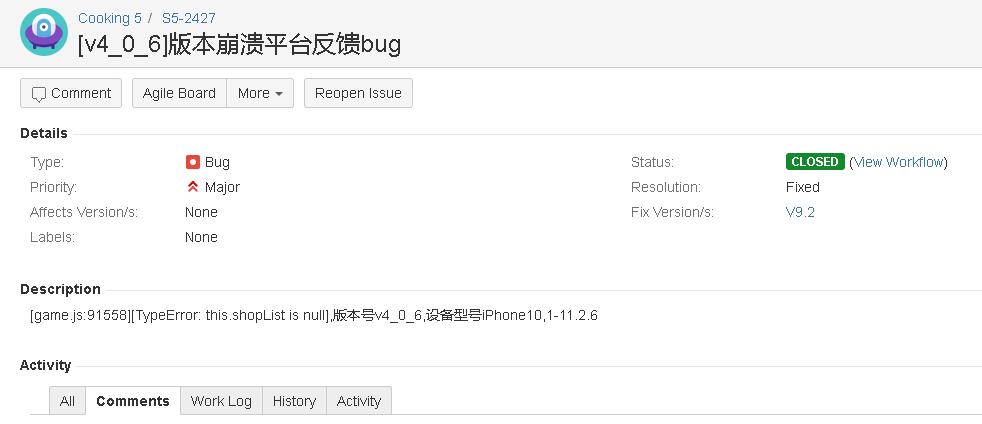Switch to the All activity tab

[67, 401]
